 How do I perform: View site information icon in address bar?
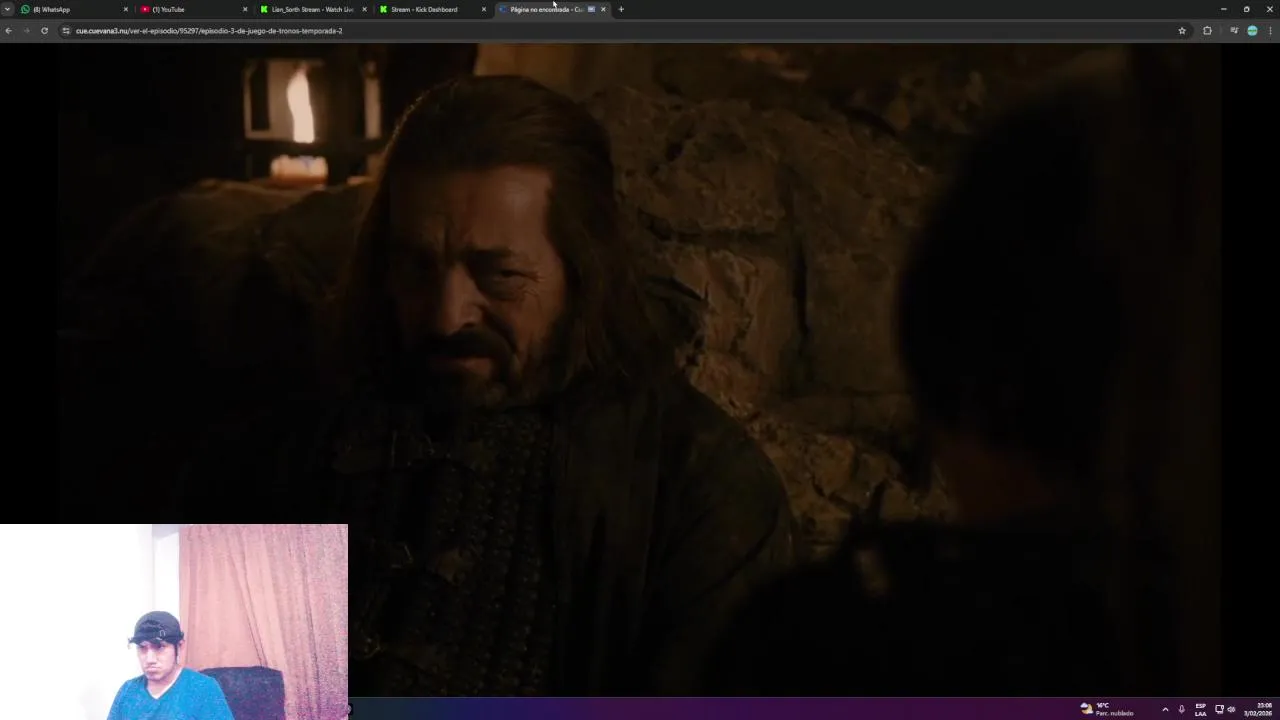pyautogui.click(x=66, y=31)
